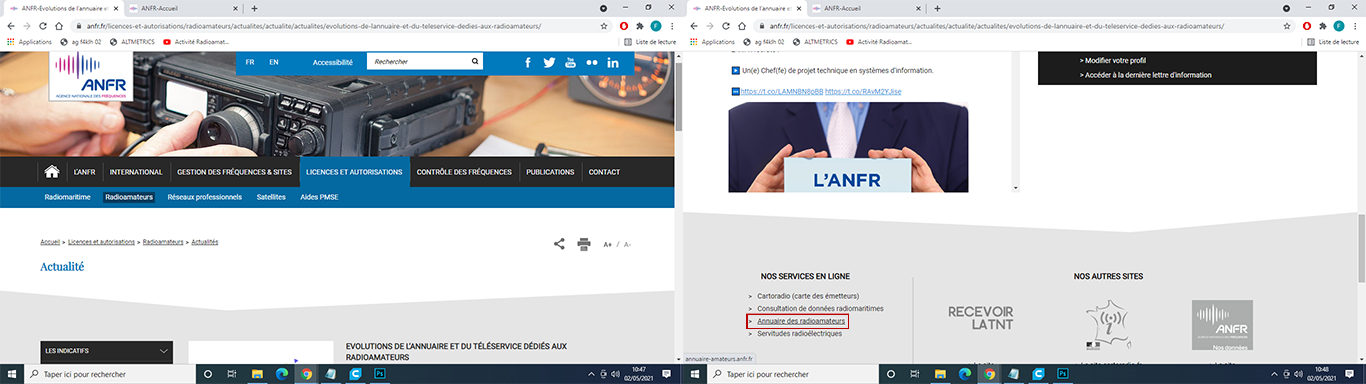Click the ANFR logo in left window
Viewport: 1366px width, 384px height.
pyautogui.click(x=92, y=76)
